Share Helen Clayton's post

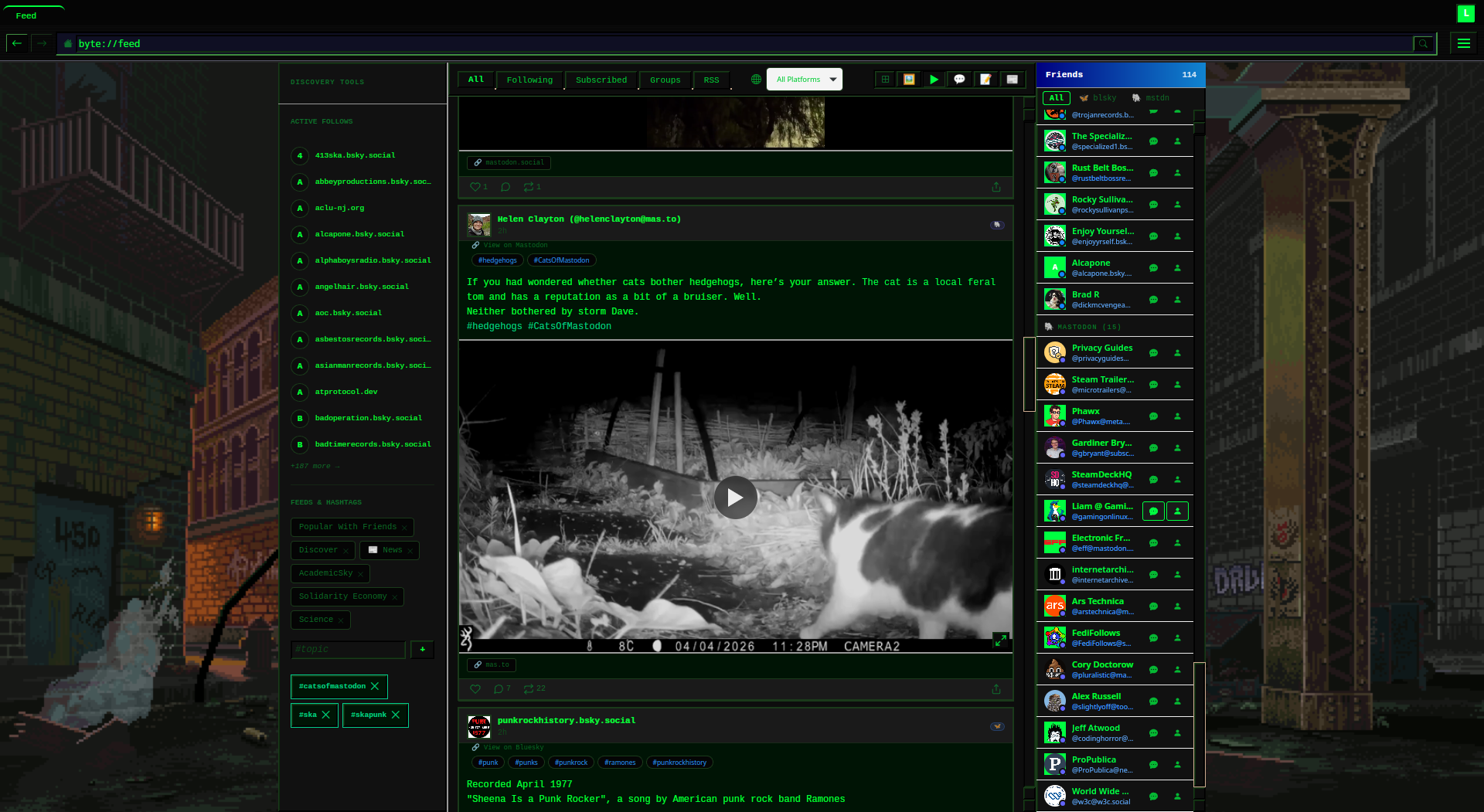tap(996, 689)
